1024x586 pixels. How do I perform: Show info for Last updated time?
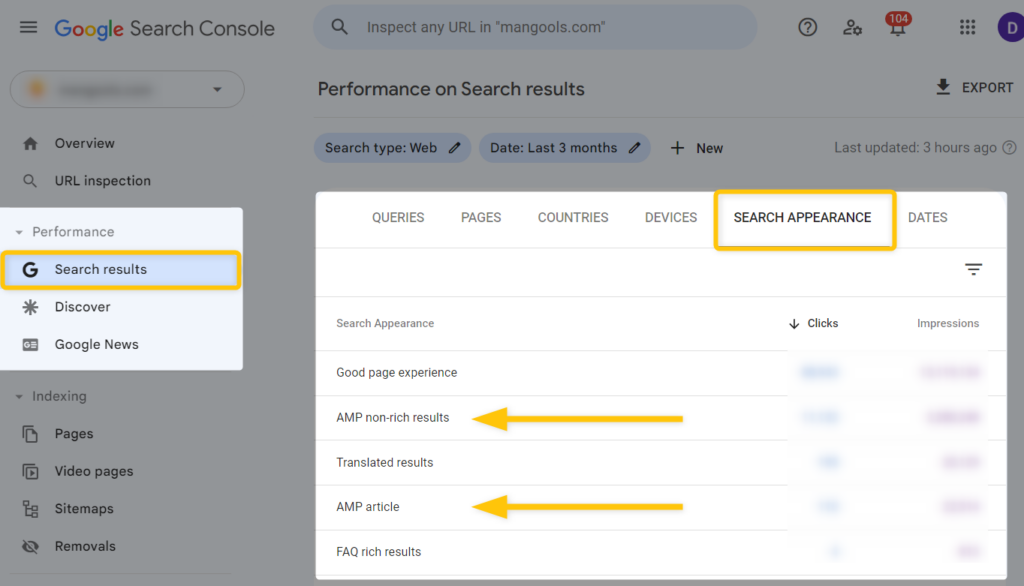(x=1009, y=148)
